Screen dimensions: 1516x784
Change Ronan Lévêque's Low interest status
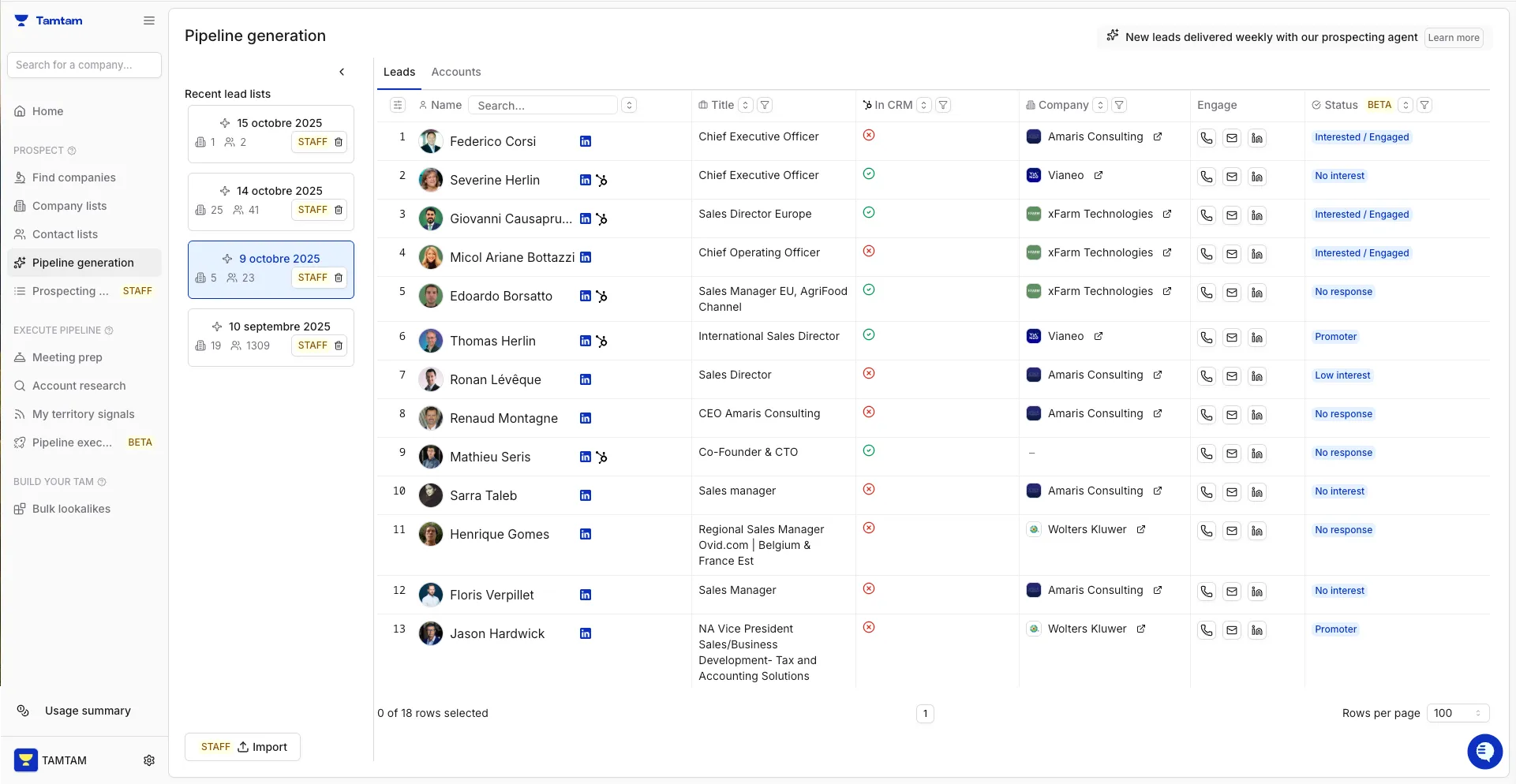pos(1342,375)
